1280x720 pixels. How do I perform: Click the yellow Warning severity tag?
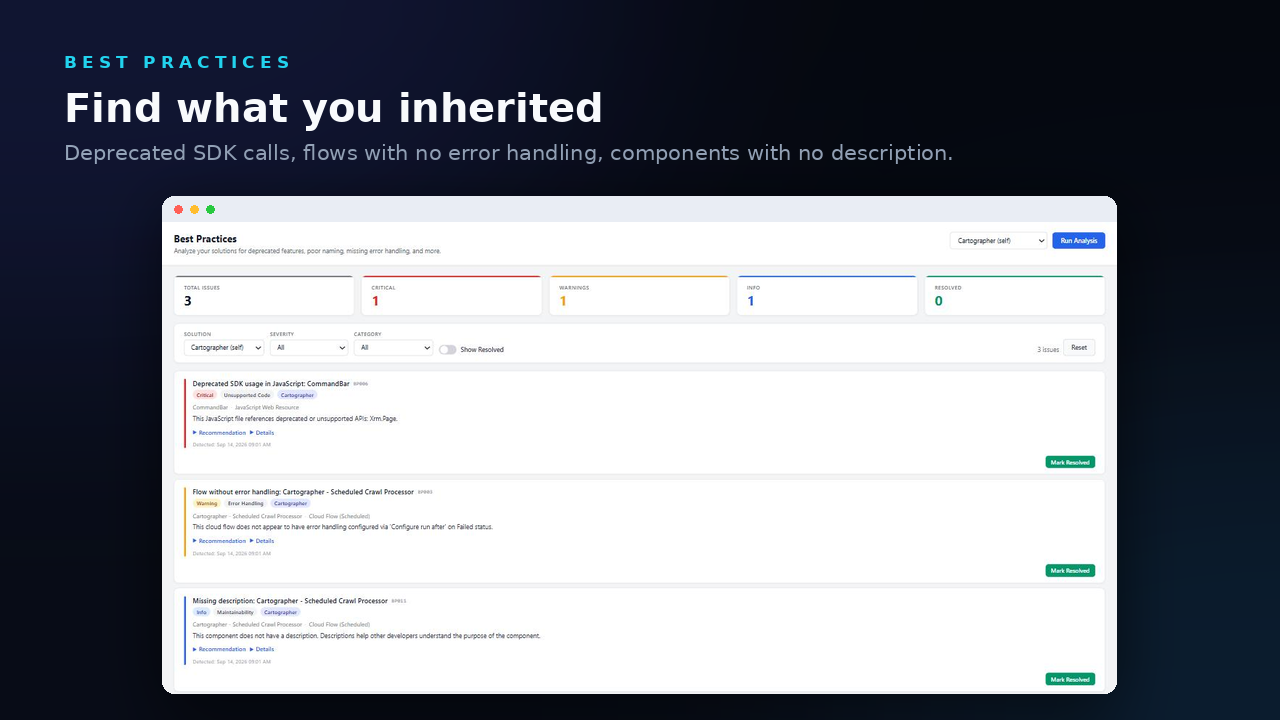pos(207,504)
